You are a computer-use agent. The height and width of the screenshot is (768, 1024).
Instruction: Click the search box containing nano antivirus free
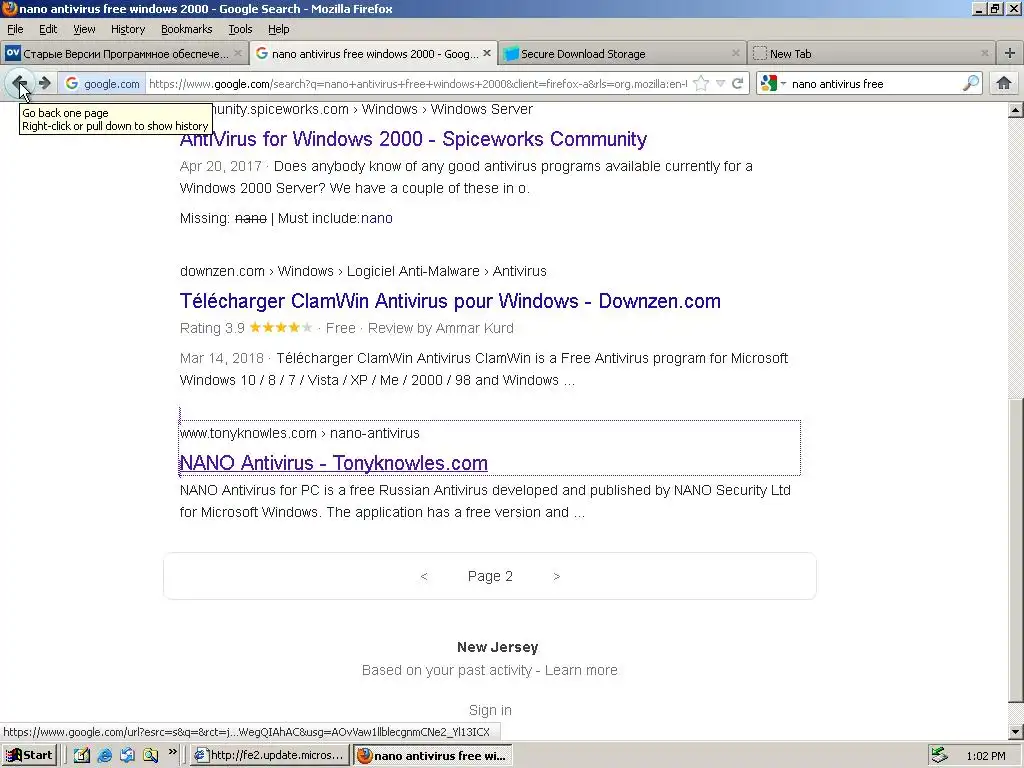coord(875,84)
